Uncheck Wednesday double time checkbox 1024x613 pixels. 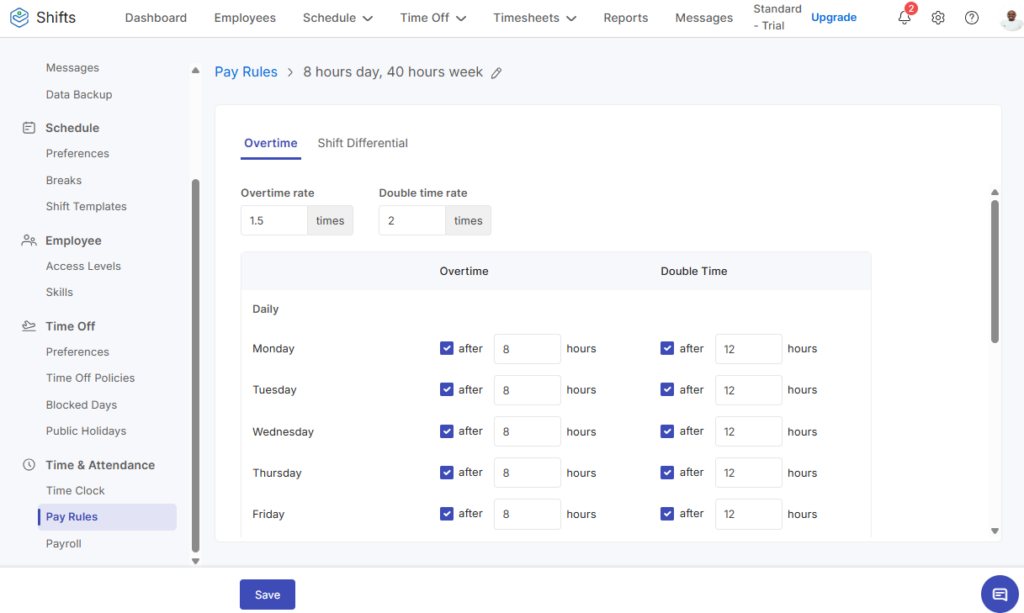[667, 431]
